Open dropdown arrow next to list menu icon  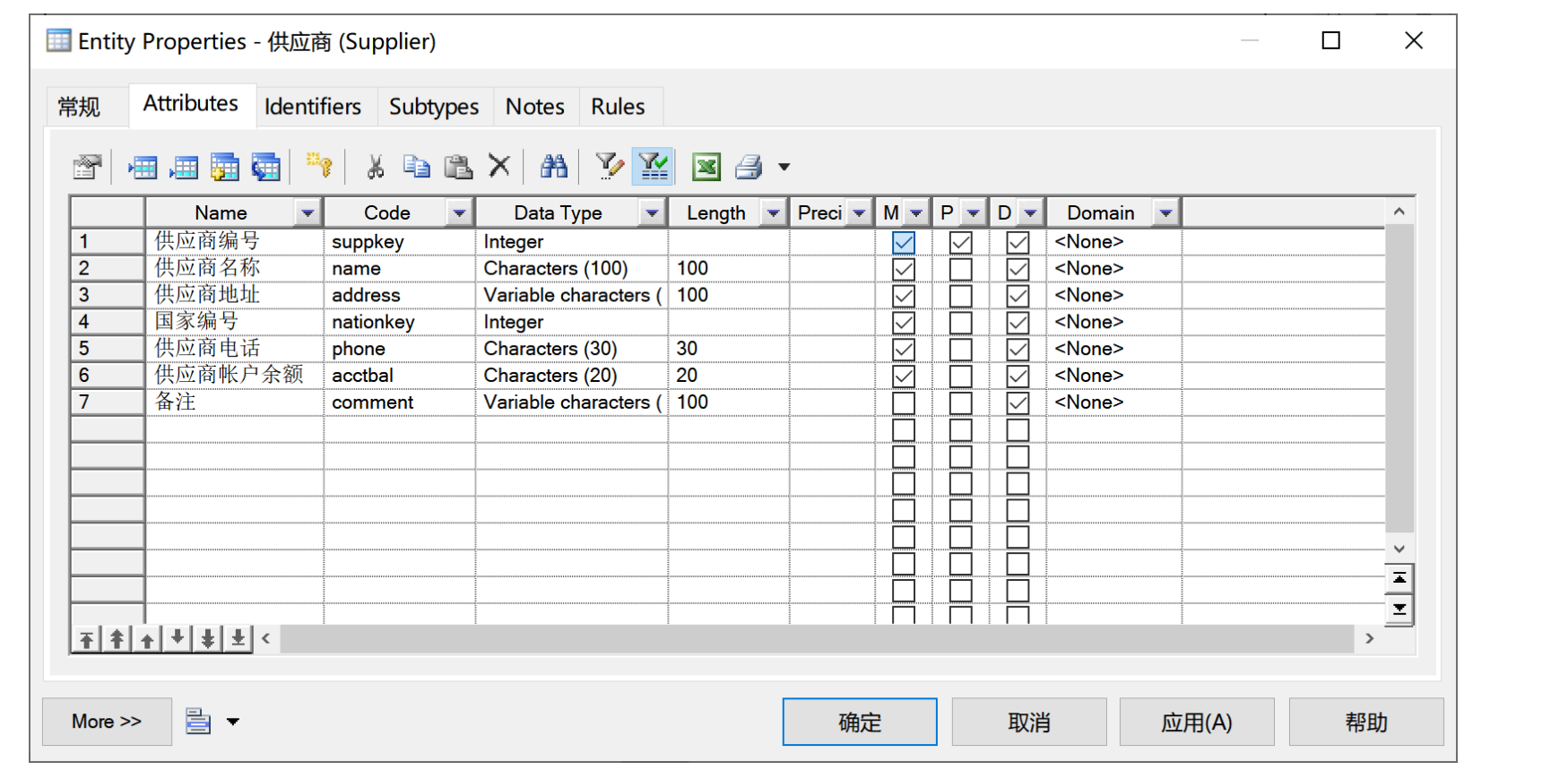click(233, 722)
